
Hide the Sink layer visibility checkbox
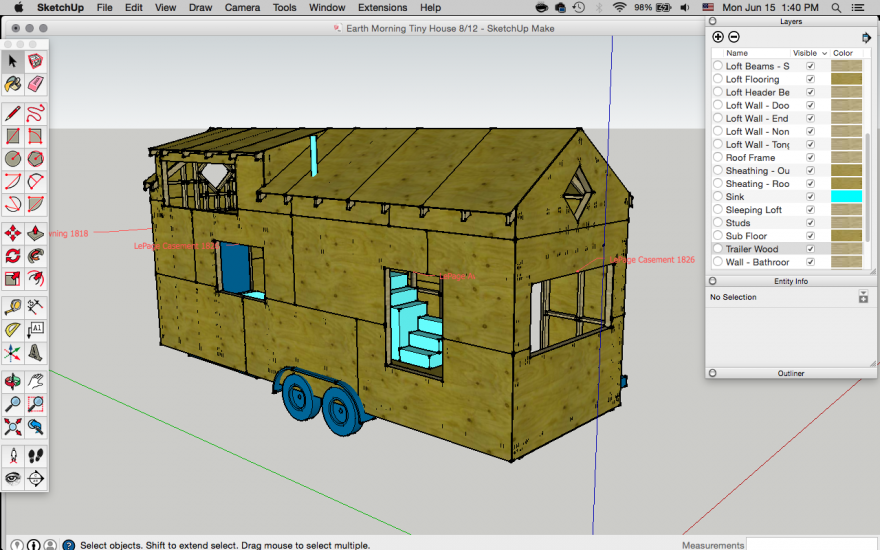(811, 197)
